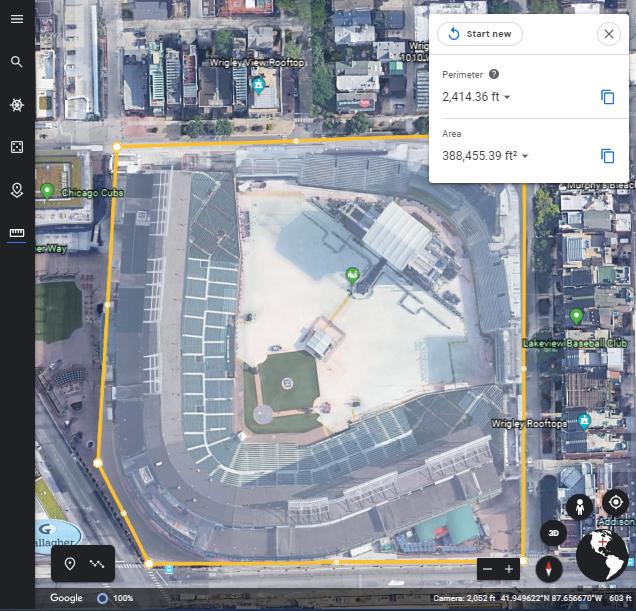Click the stadium center green place marker
Screen dimensions: 636x611
[x=352, y=275]
